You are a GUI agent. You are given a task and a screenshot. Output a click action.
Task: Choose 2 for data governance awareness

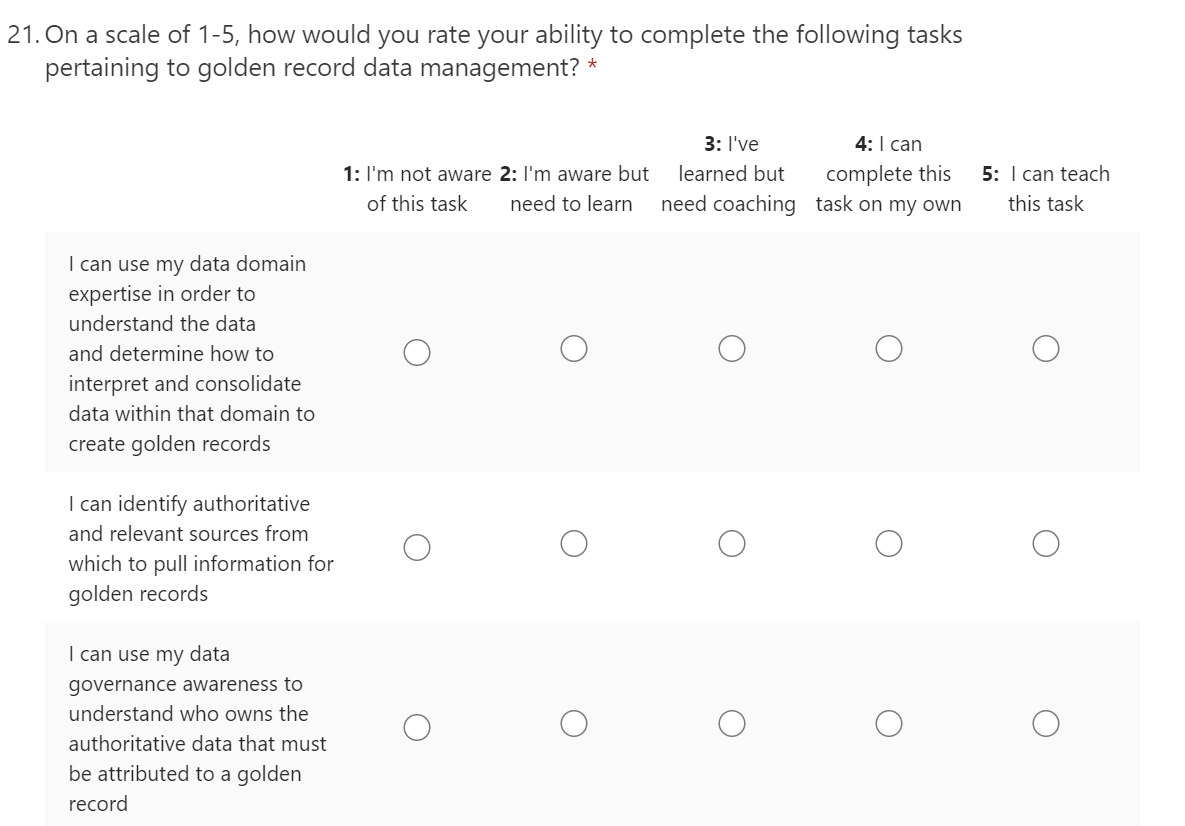pyautogui.click(x=573, y=723)
